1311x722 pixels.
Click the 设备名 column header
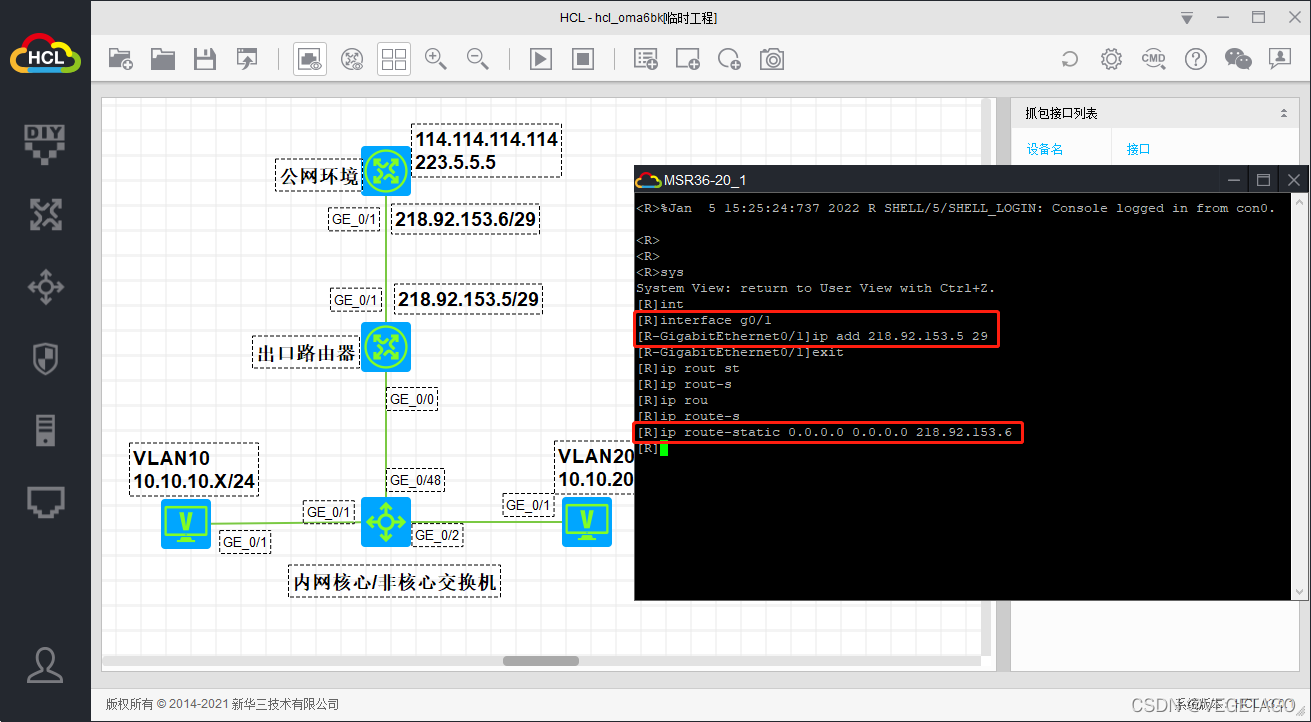point(1044,149)
